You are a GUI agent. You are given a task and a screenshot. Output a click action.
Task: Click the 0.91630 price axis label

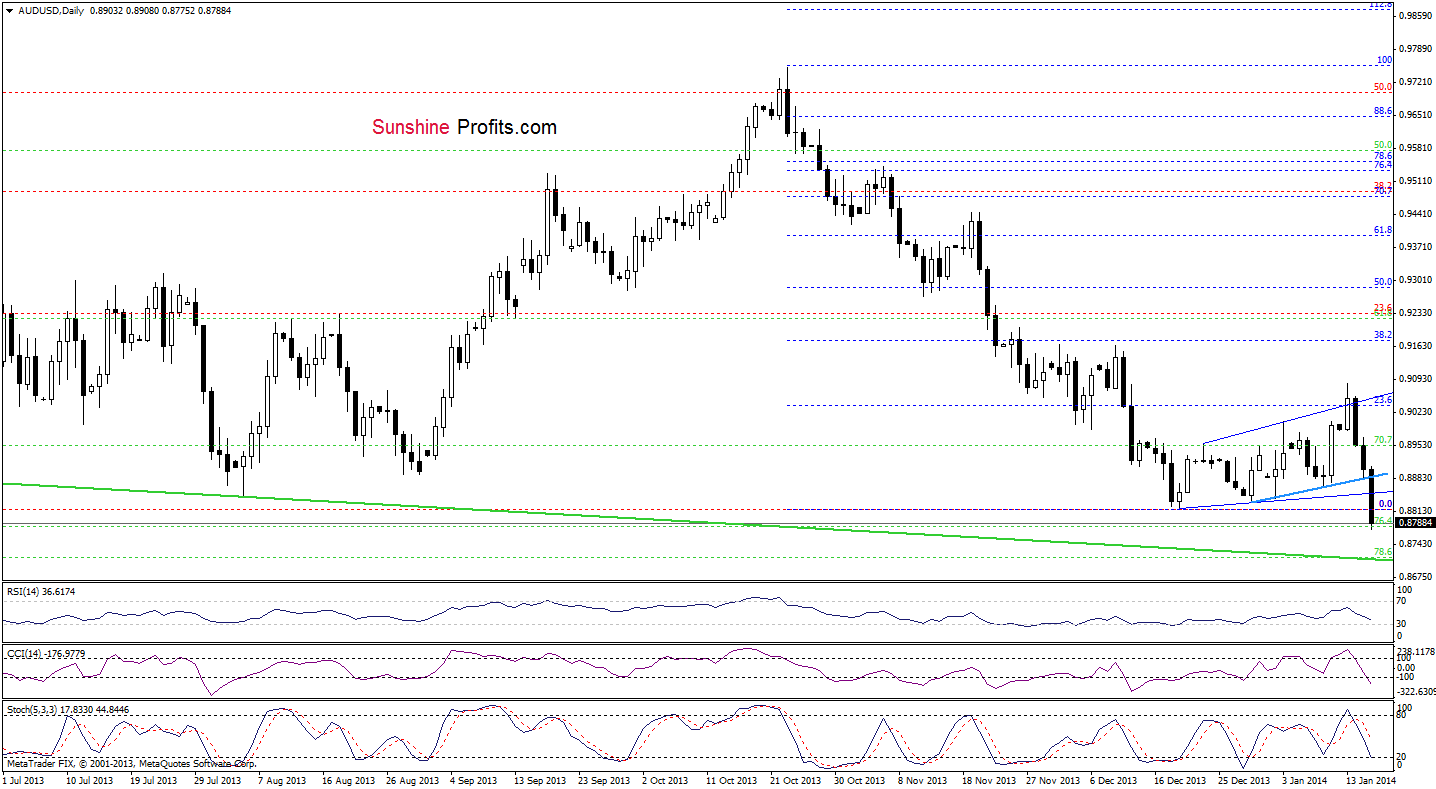(x=1417, y=346)
